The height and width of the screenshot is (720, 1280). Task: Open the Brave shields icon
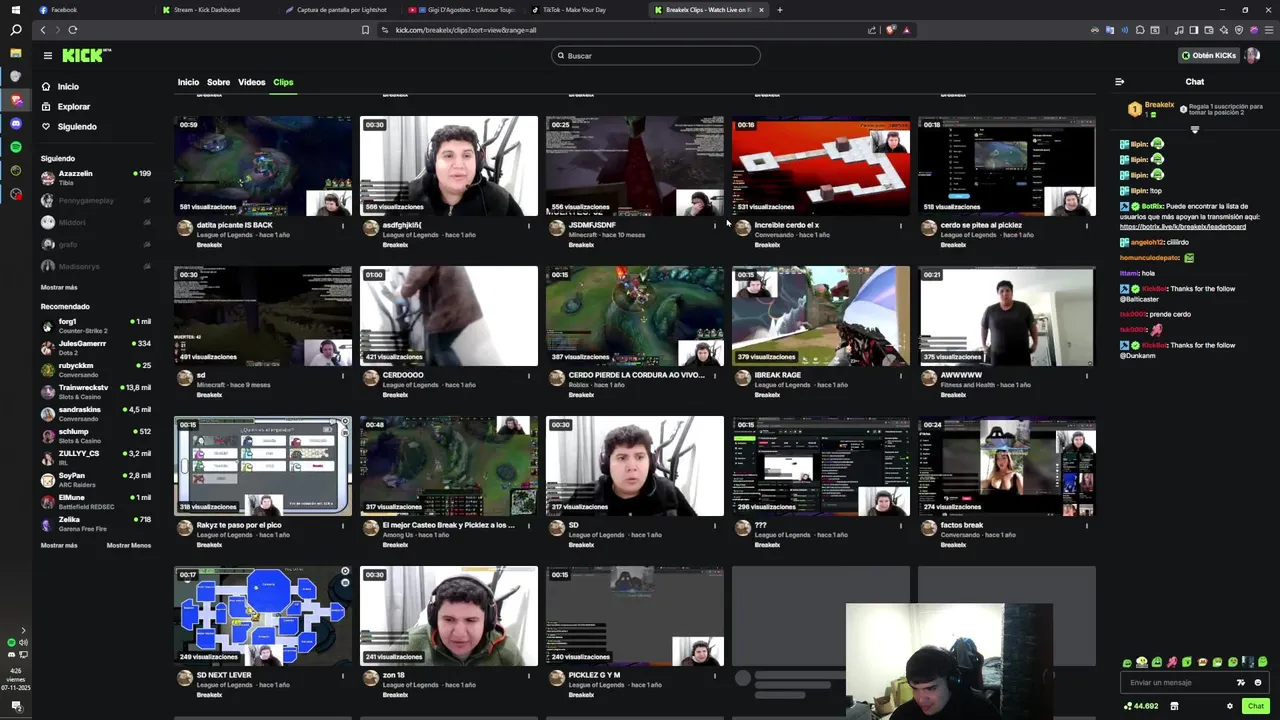pos(890,30)
